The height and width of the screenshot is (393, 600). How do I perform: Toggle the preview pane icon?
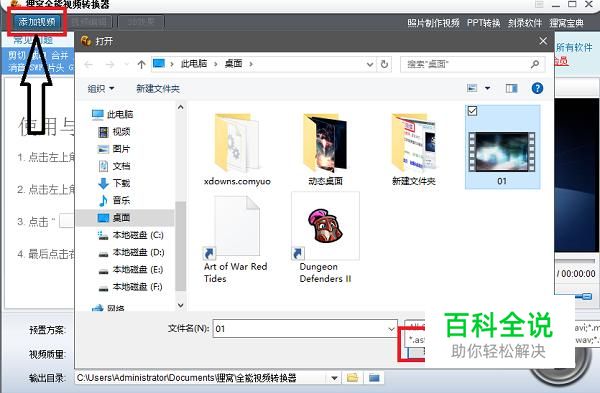[x=512, y=88]
